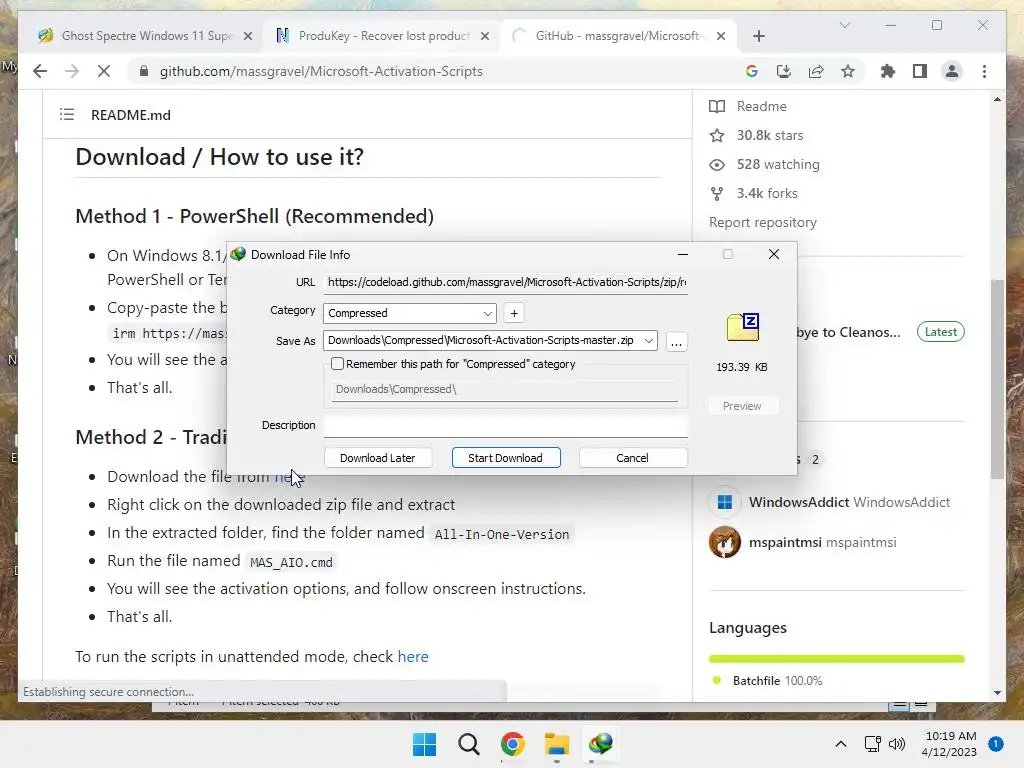The width and height of the screenshot is (1024, 768).
Task: Open a new browser tab
Action: coord(758,36)
